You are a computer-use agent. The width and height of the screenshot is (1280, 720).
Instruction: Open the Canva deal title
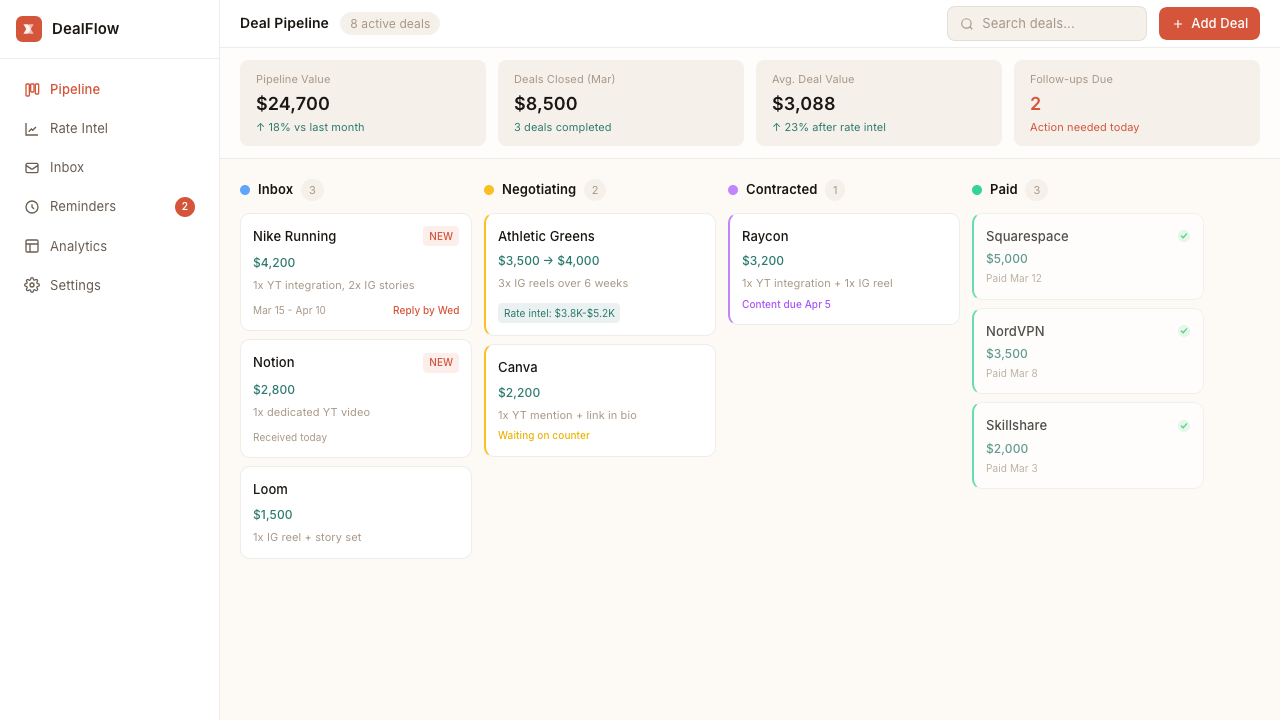[x=518, y=367]
